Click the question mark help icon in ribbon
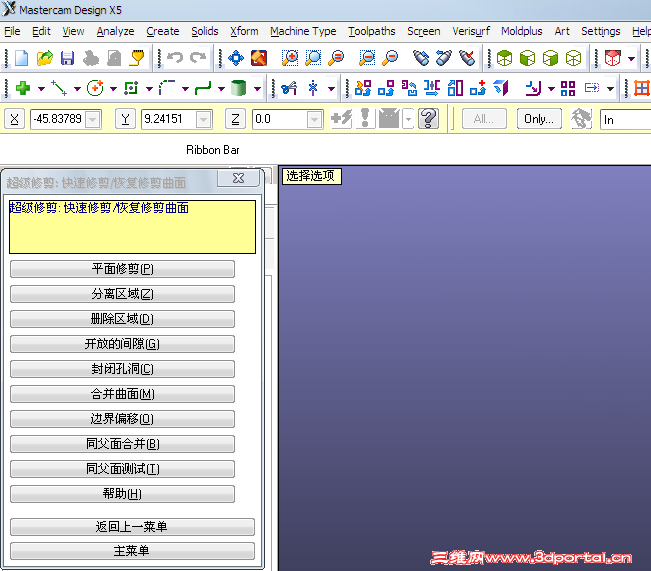The width and height of the screenshot is (651, 571). click(x=428, y=119)
